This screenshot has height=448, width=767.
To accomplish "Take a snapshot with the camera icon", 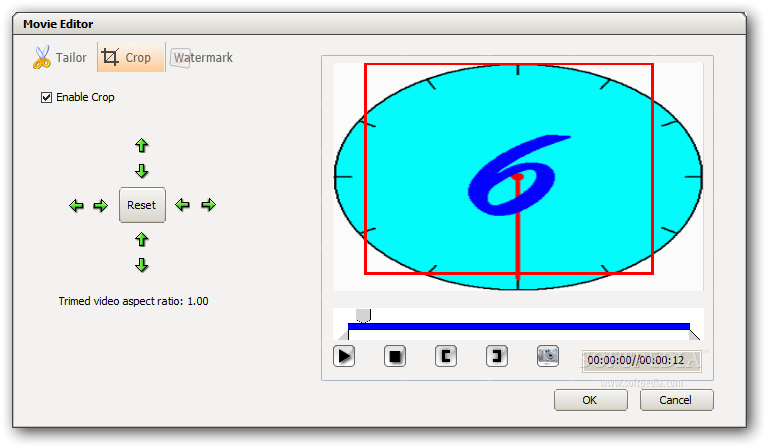I will point(548,356).
